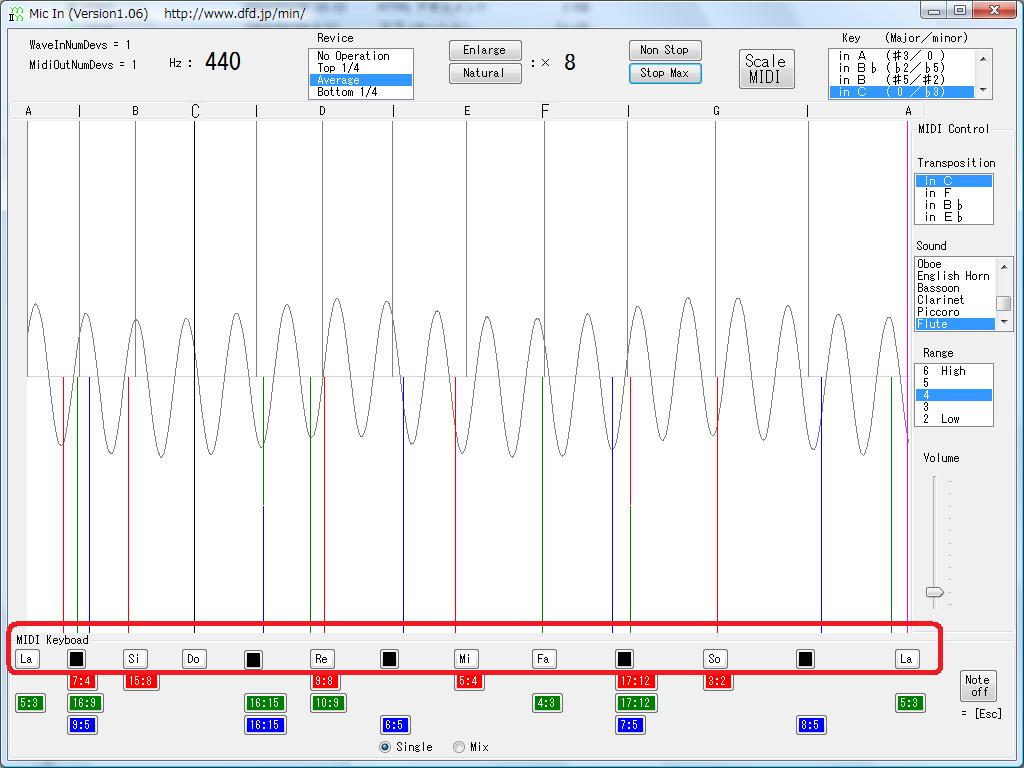Select Average in the Revice list
The height and width of the screenshot is (768, 1024).
[360, 80]
